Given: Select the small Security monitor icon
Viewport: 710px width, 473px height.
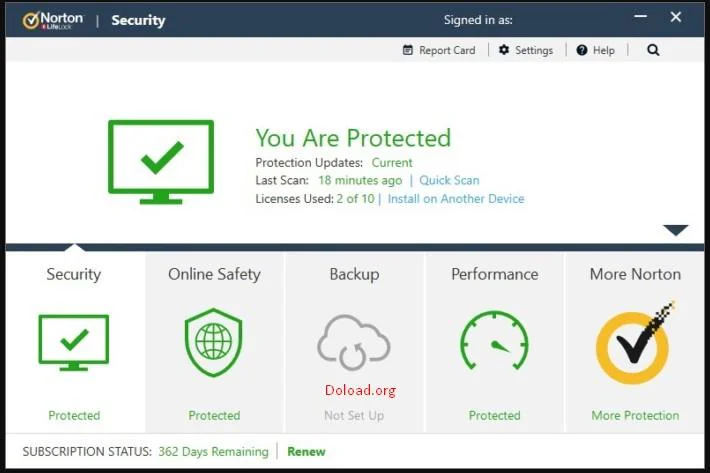Looking at the screenshot, I should (74, 343).
